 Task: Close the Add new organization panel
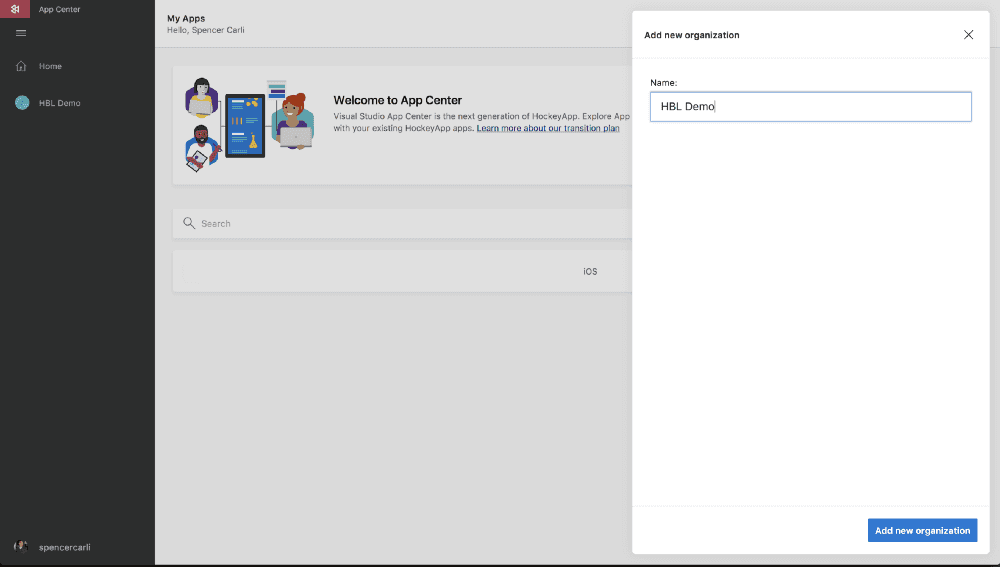point(968,35)
